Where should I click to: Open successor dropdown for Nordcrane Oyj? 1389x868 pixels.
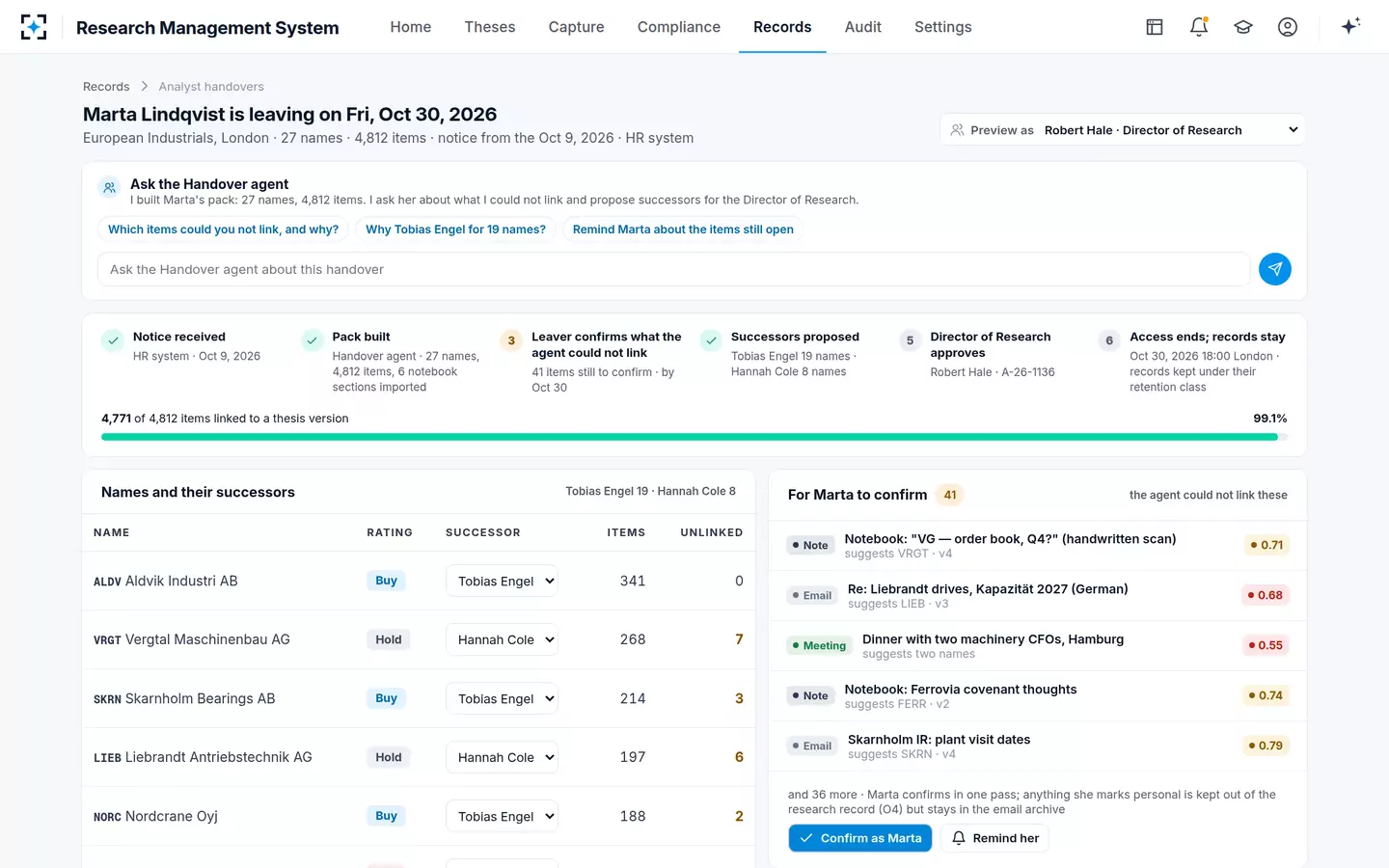[x=502, y=816]
